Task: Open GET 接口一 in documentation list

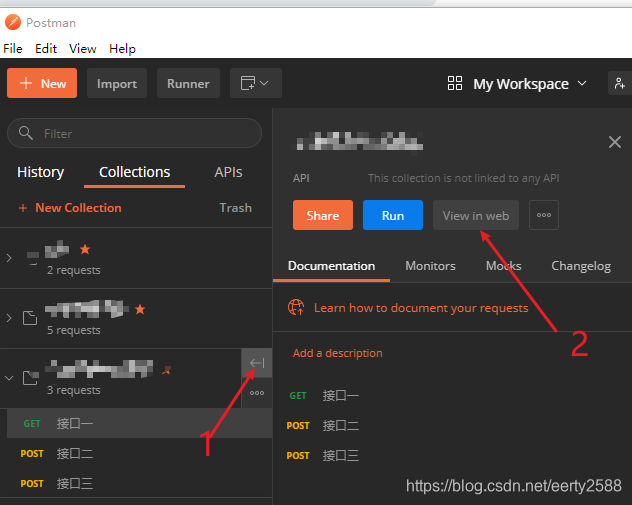Action: (324, 395)
